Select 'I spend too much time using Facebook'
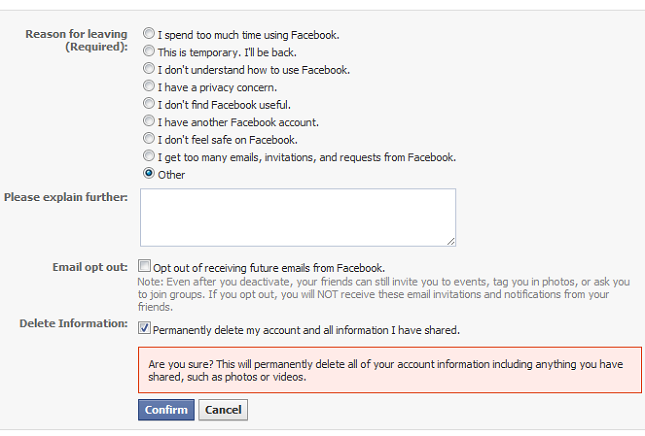The height and width of the screenshot is (436, 645). 149,34
